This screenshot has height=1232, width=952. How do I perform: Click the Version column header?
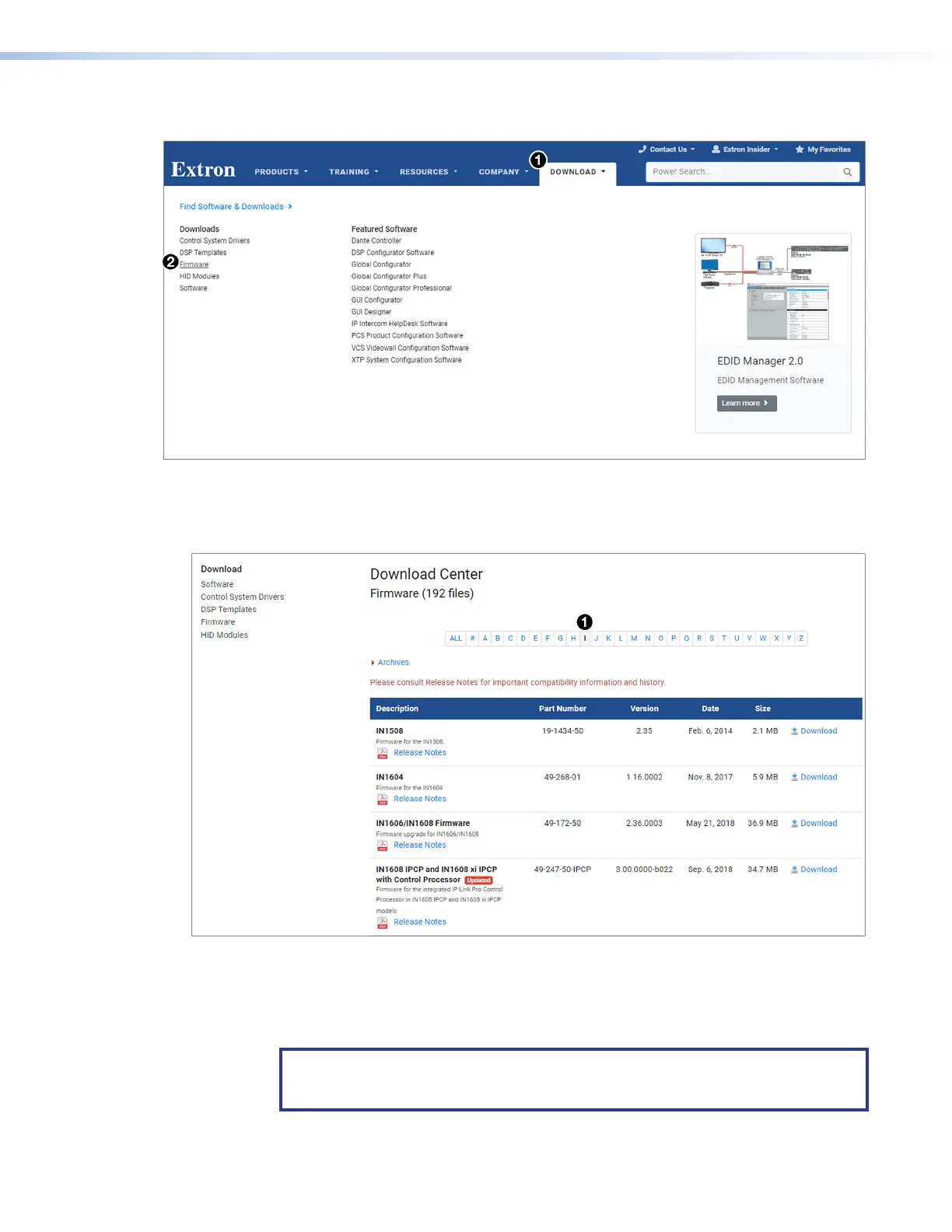tap(644, 709)
